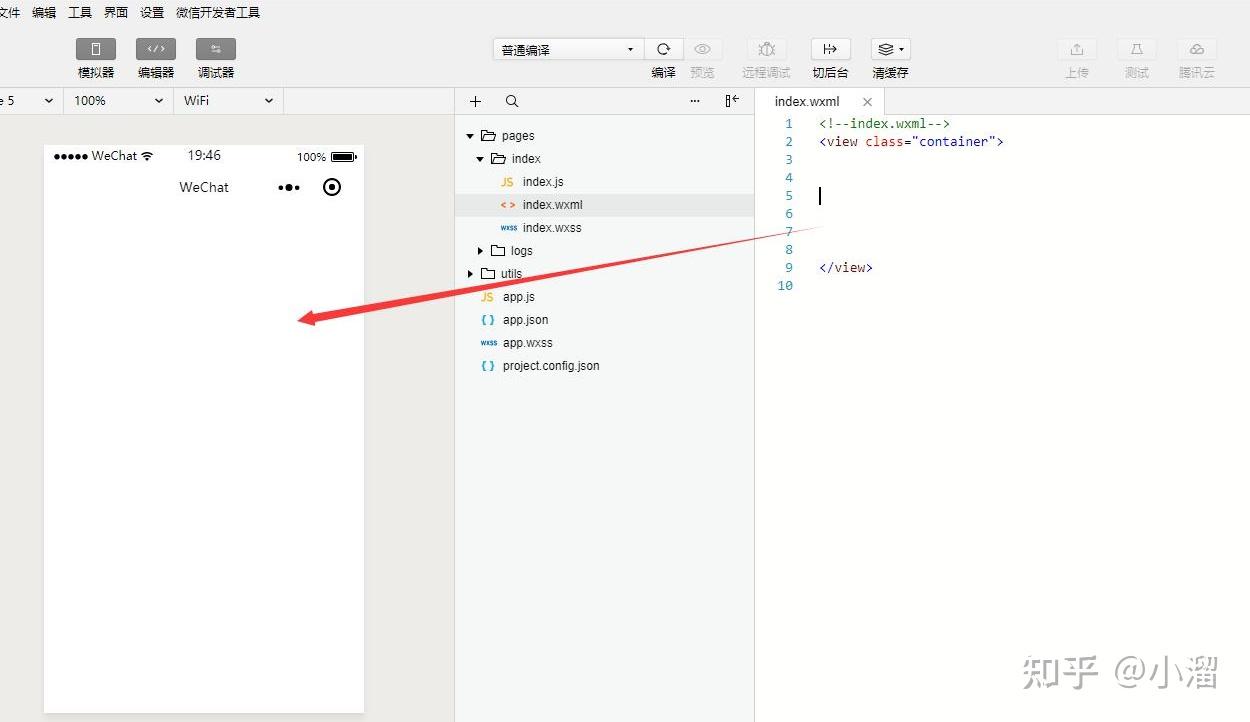Screen dimensions: 1250x722
Task: Close the index.wxml editor tab
Action: [867, 102]
